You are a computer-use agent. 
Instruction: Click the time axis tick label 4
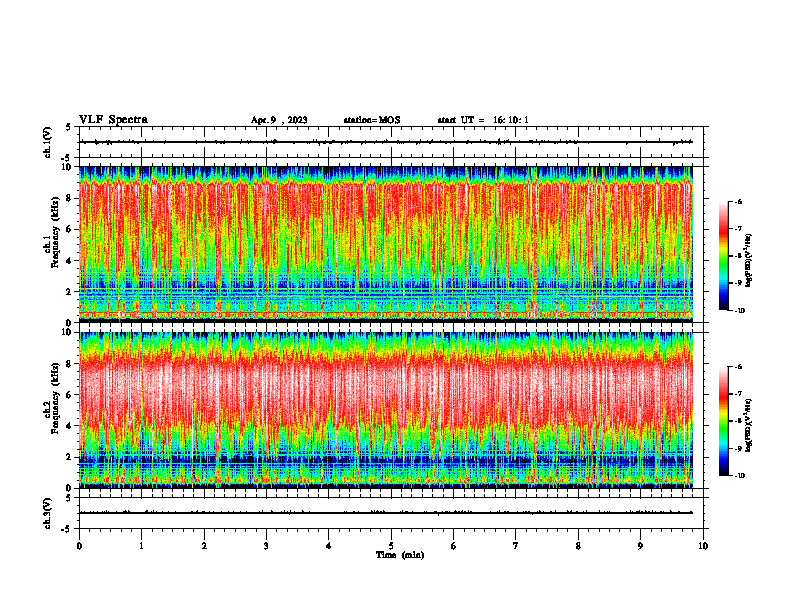click(x=329, y=546)
